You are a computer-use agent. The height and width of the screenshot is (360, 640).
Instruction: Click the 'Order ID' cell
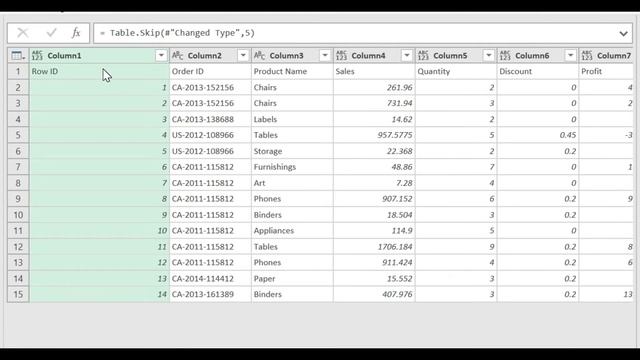pyautogui.click(x=210, y=71)
